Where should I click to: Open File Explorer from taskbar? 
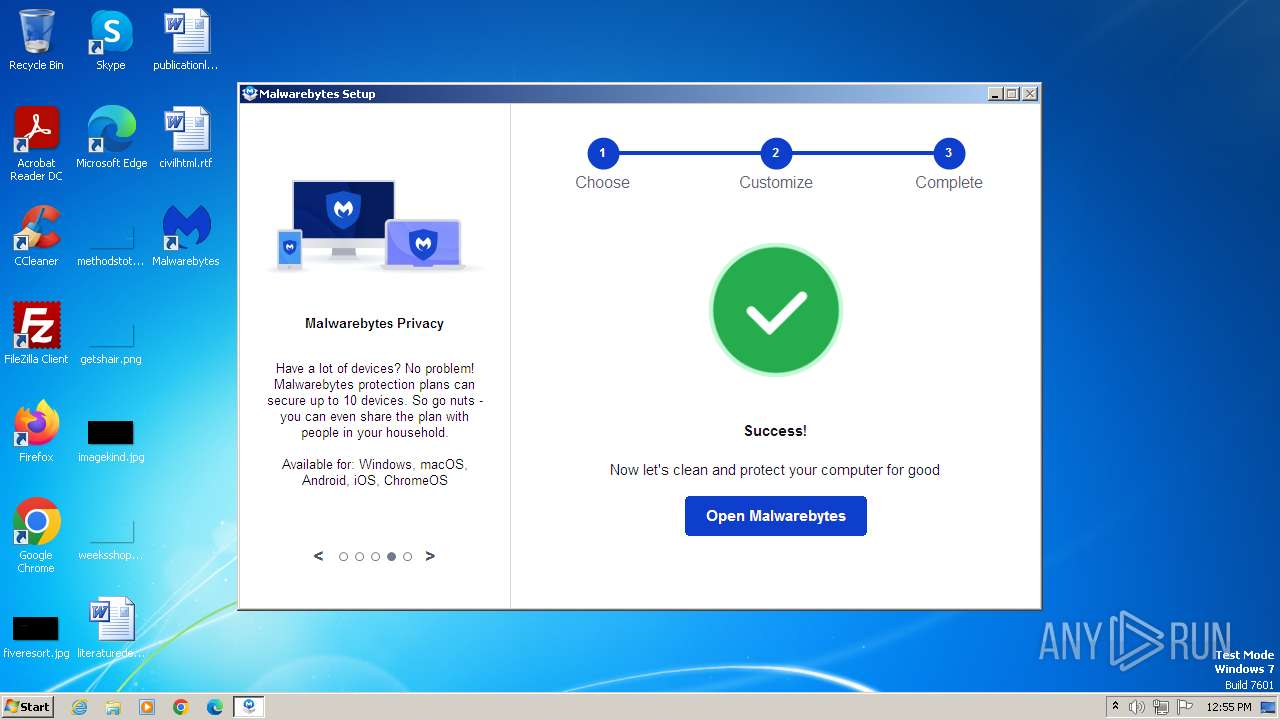point(113,707)
